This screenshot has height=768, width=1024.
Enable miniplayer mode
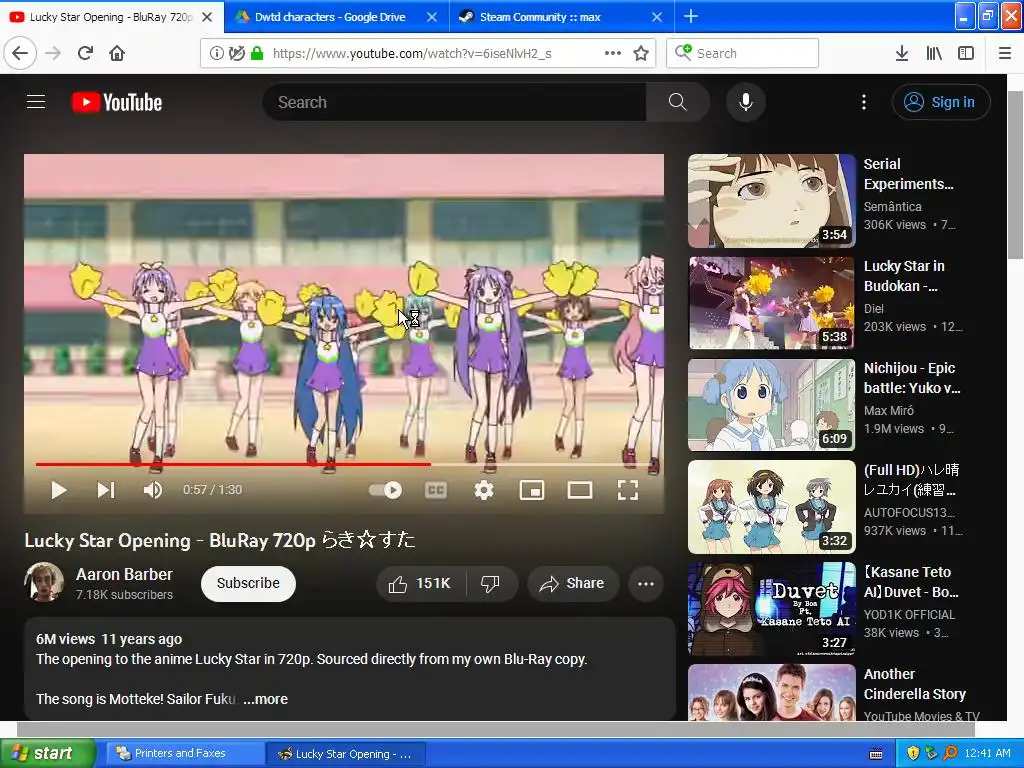pyautogui.click(x=532, y=490)
